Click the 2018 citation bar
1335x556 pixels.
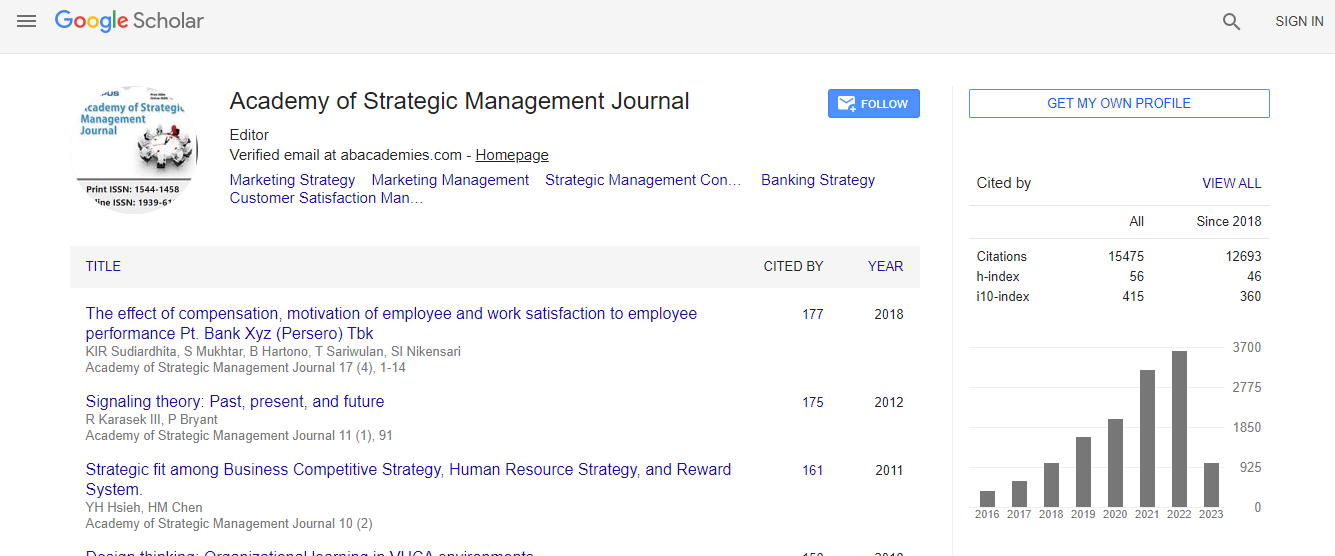click(1051, 485)
